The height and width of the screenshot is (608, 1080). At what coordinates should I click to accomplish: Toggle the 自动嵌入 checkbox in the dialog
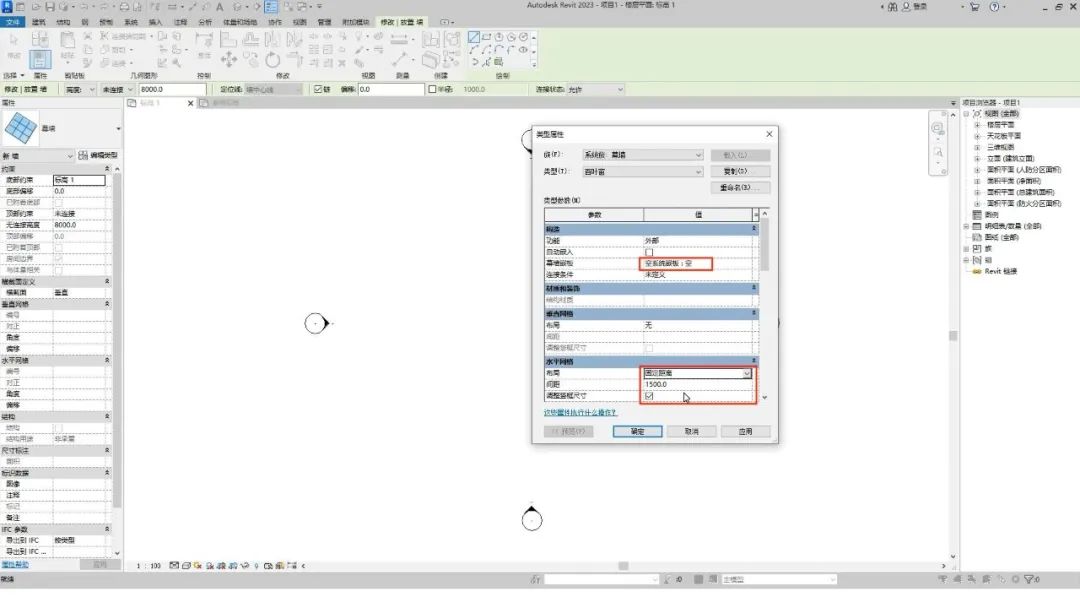649,252
